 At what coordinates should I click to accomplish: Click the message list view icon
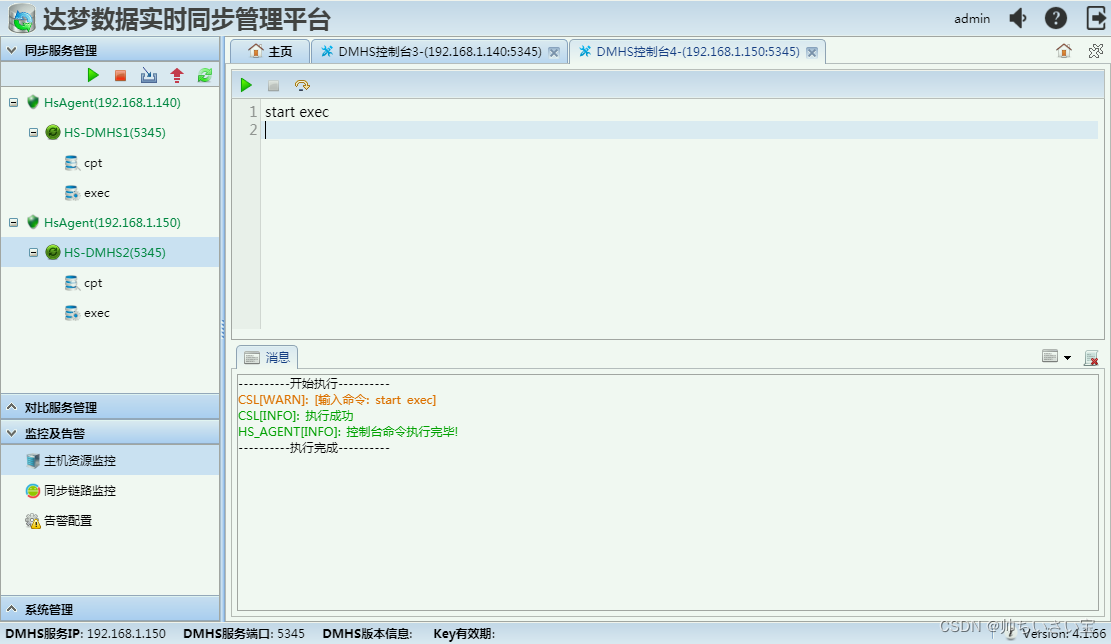click(x=1050, y=357)
